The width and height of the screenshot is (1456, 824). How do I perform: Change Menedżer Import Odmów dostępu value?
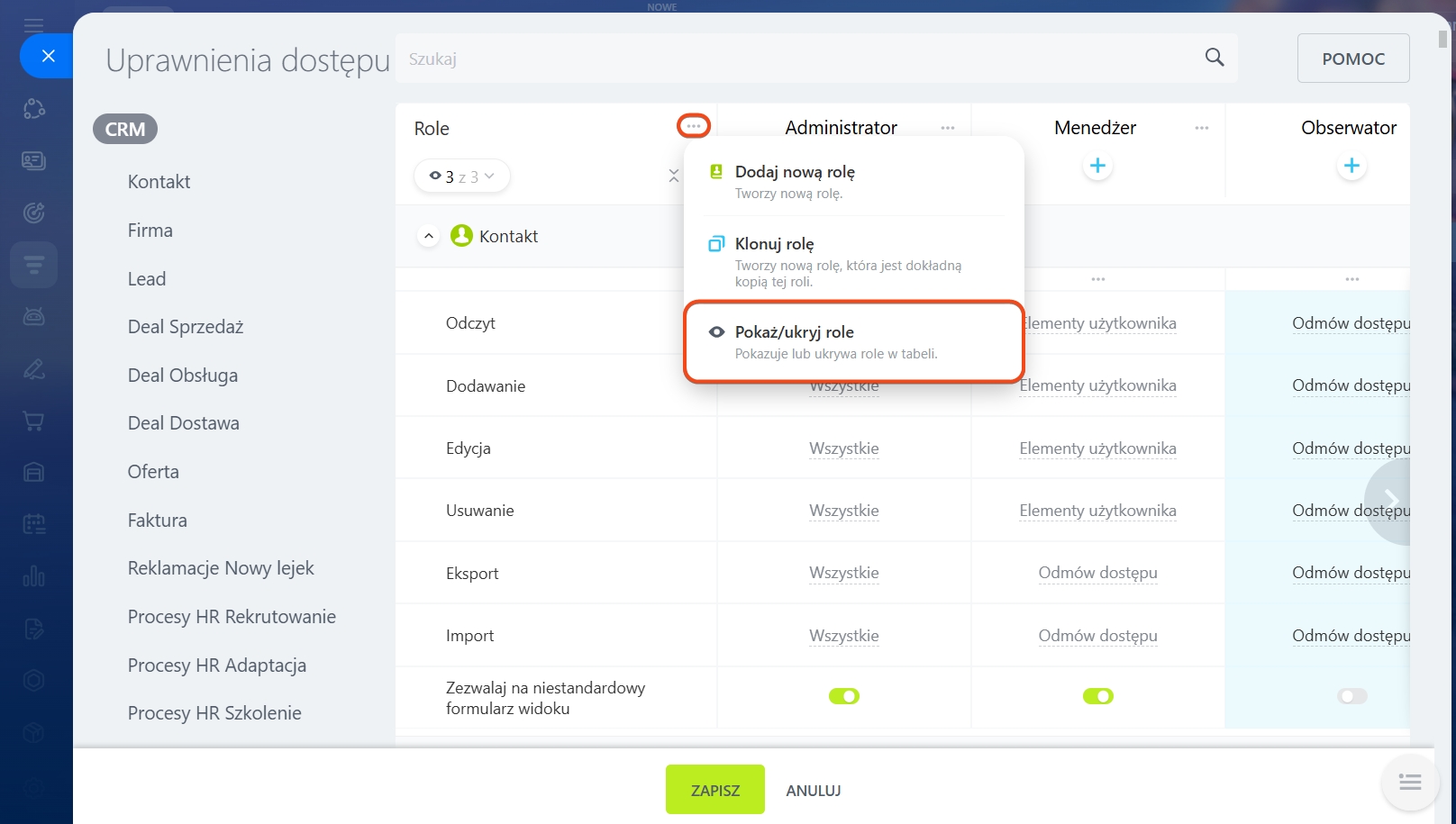pos(1097,636)
